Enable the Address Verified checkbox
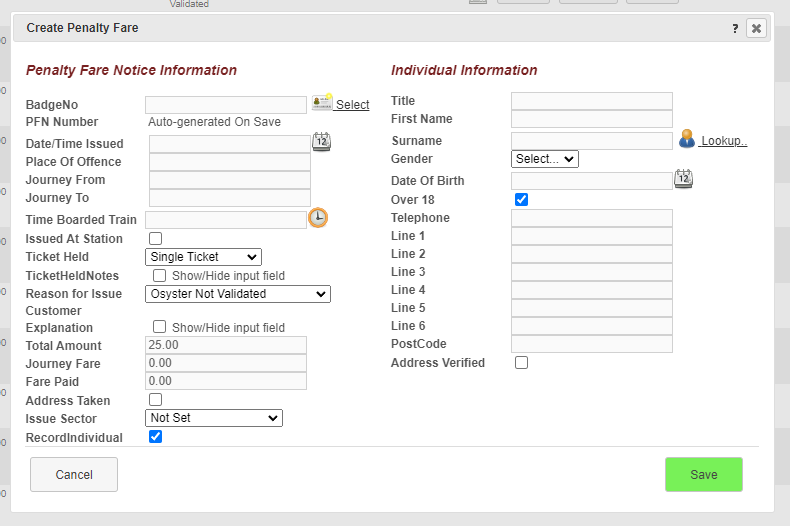 tap(521, 363)
